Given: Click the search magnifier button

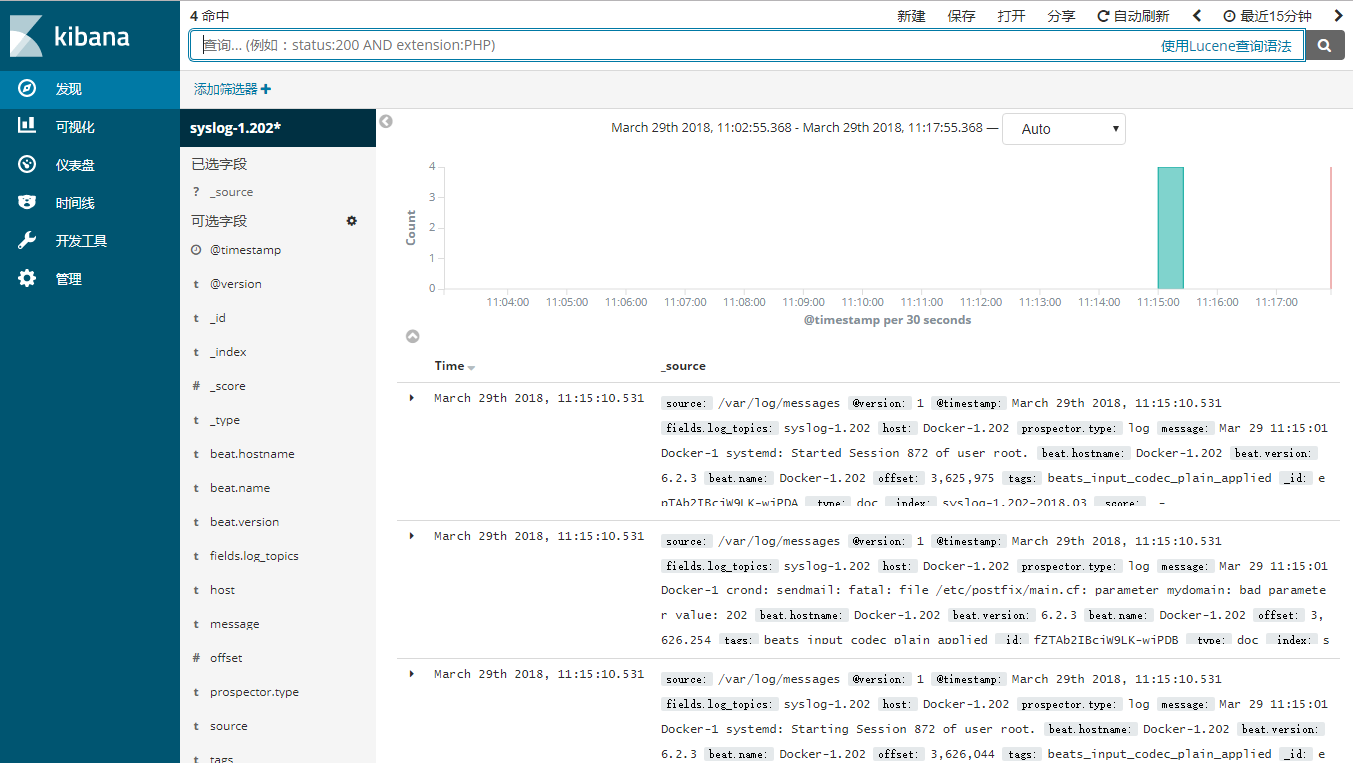Looking at the screenshot, I should 1325,45.
